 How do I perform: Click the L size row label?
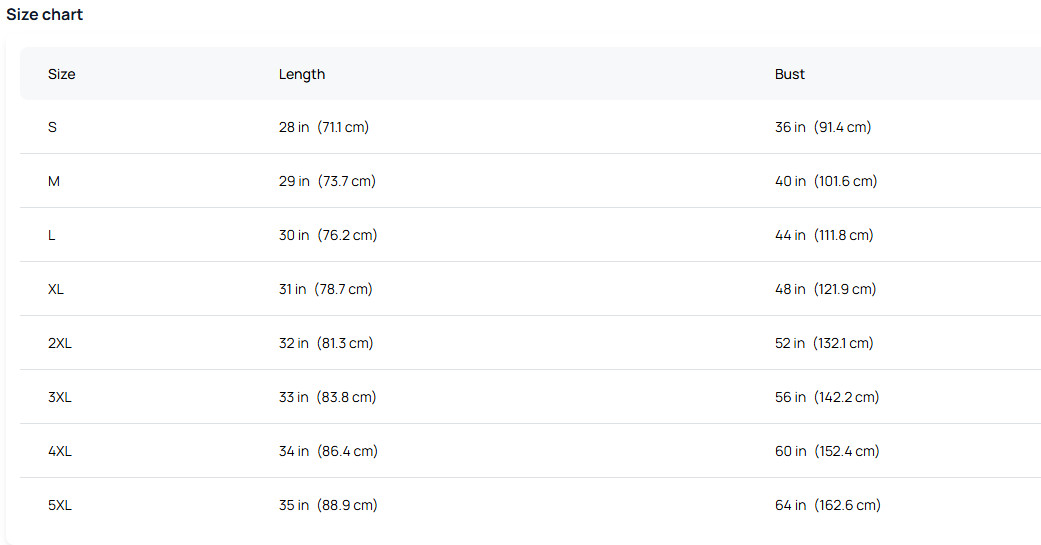[52, 236]
